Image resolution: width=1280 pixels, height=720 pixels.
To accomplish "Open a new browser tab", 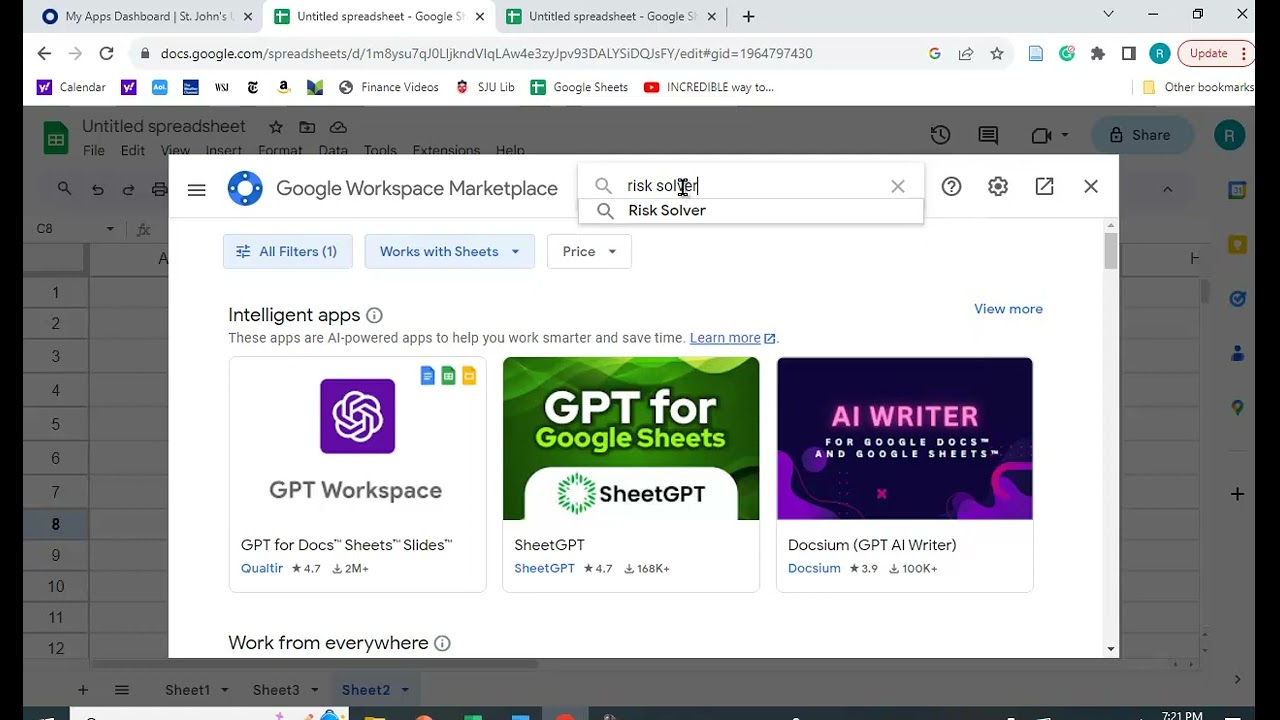I will coord(748,16).
